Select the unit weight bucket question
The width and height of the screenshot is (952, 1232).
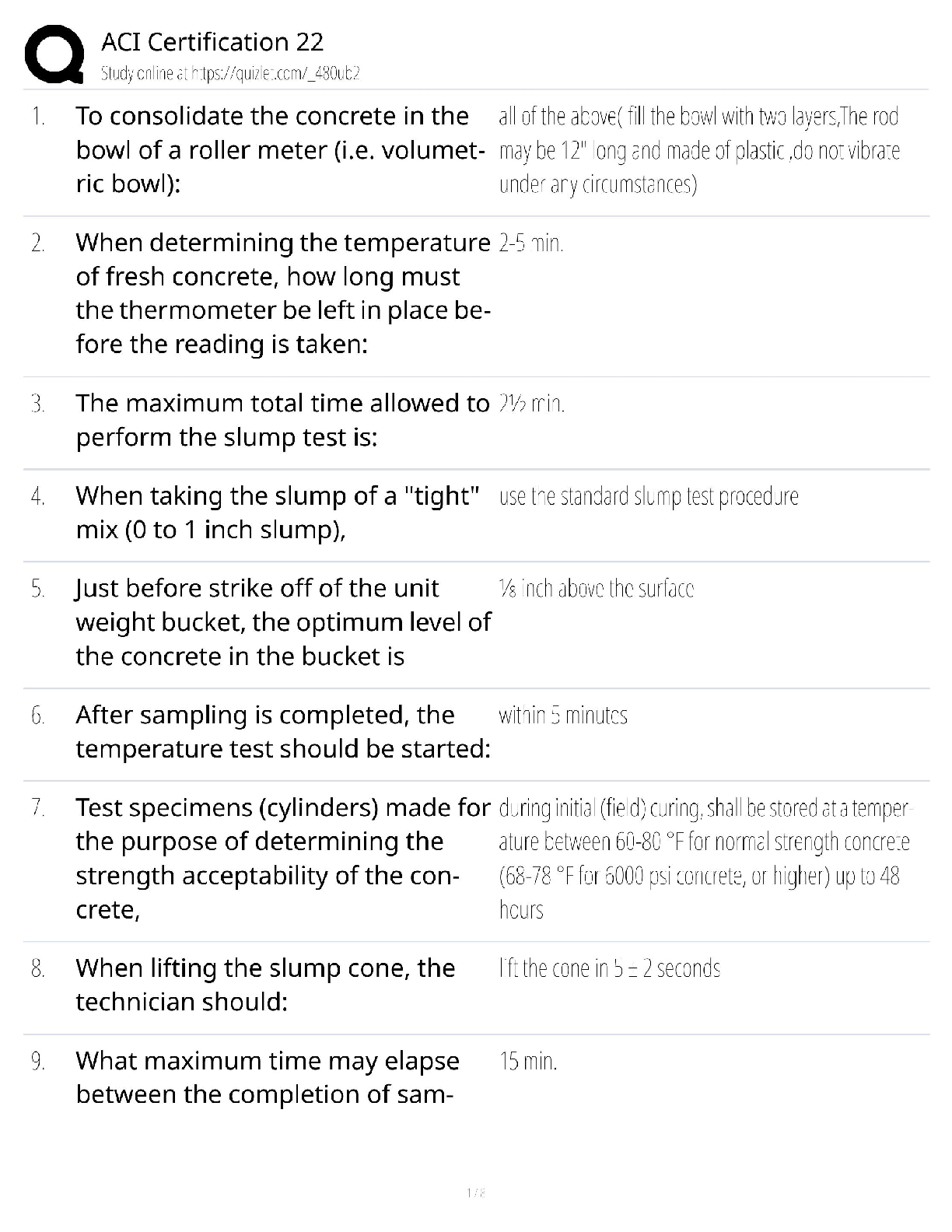pos(283,622)
